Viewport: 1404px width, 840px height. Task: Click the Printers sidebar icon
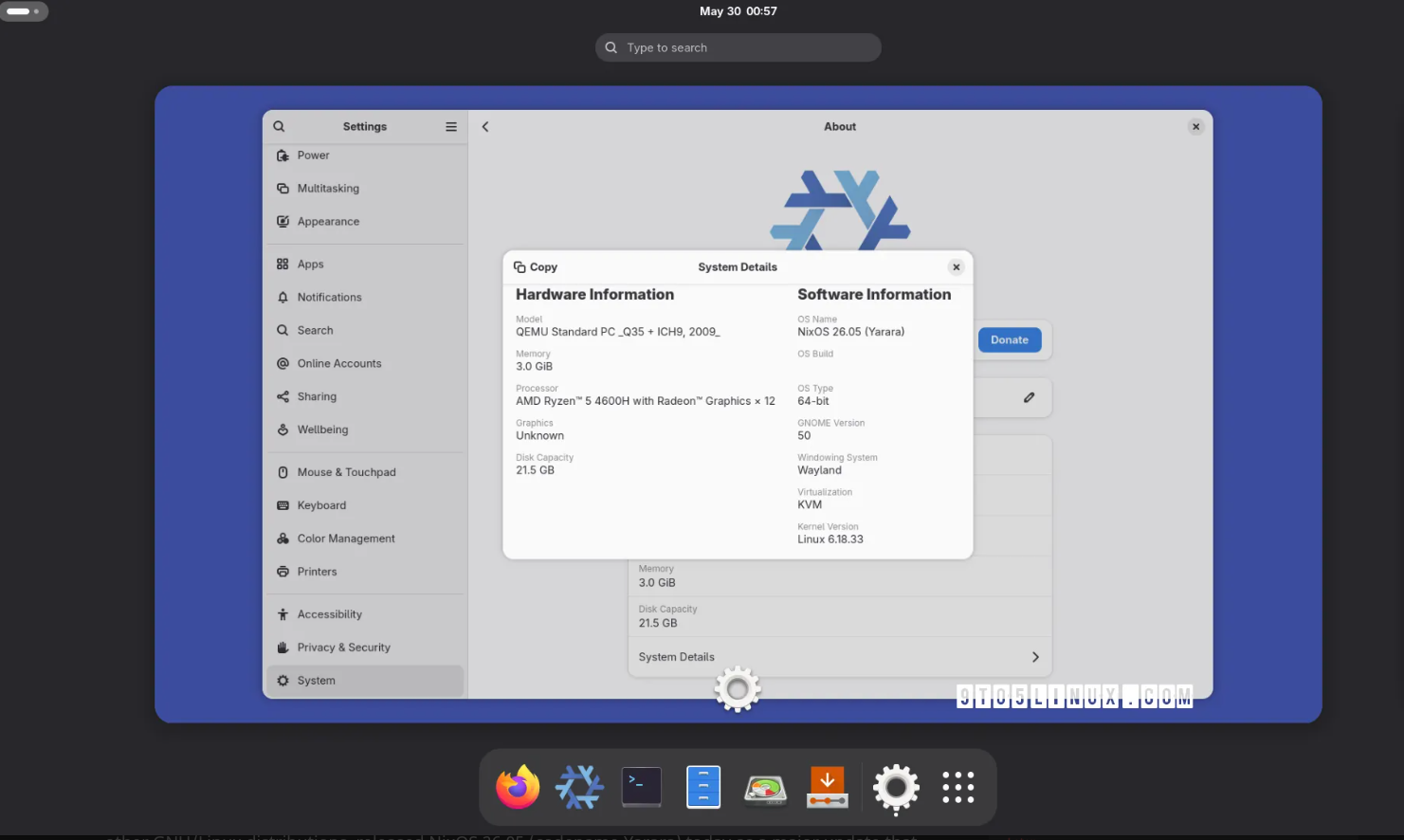click(283, 572)
